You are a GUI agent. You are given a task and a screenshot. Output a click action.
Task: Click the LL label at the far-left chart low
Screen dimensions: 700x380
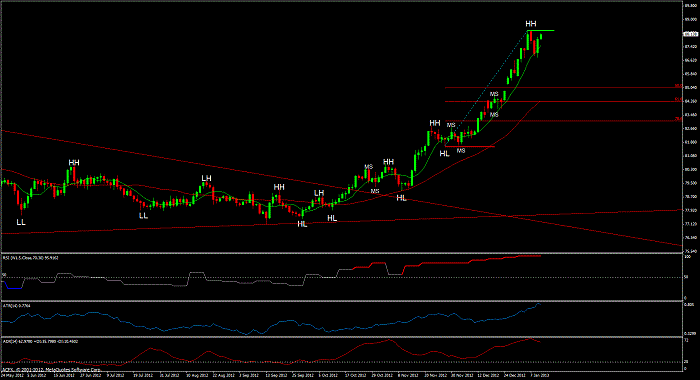click(x=21, y=222)
